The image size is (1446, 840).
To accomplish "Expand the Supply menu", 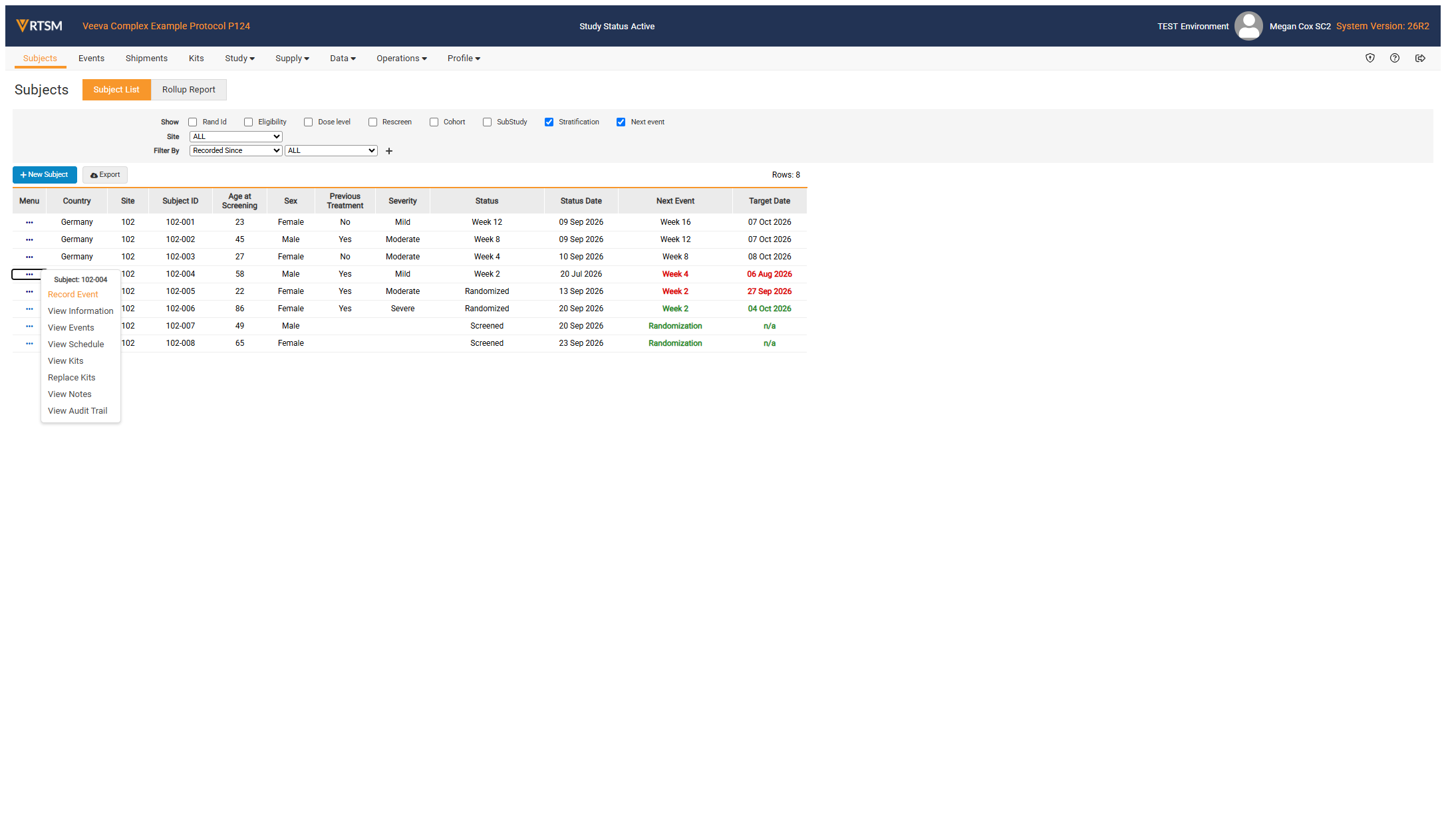I will pos(292,59).
